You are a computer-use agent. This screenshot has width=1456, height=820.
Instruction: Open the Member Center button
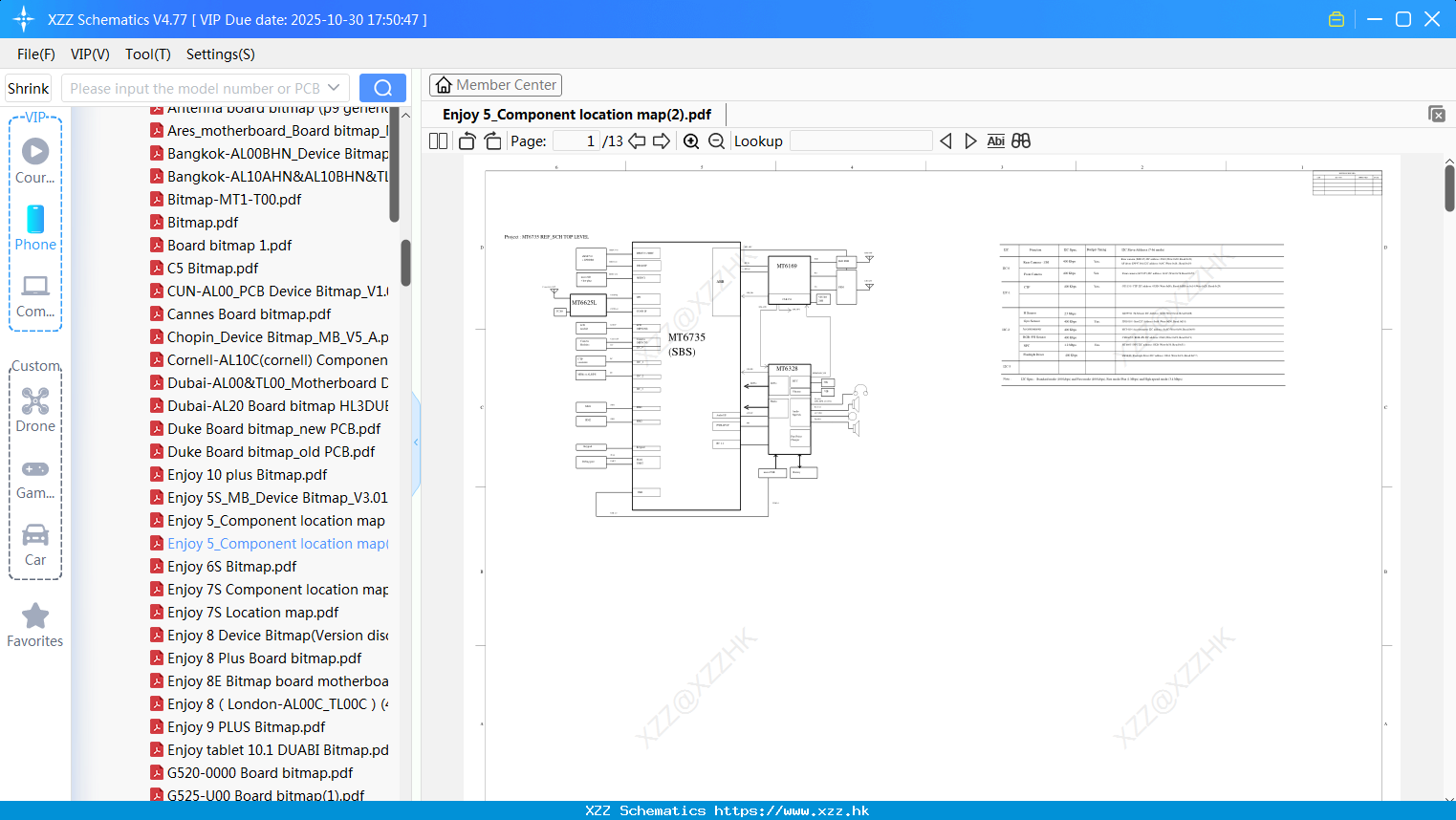coord(495,85)
